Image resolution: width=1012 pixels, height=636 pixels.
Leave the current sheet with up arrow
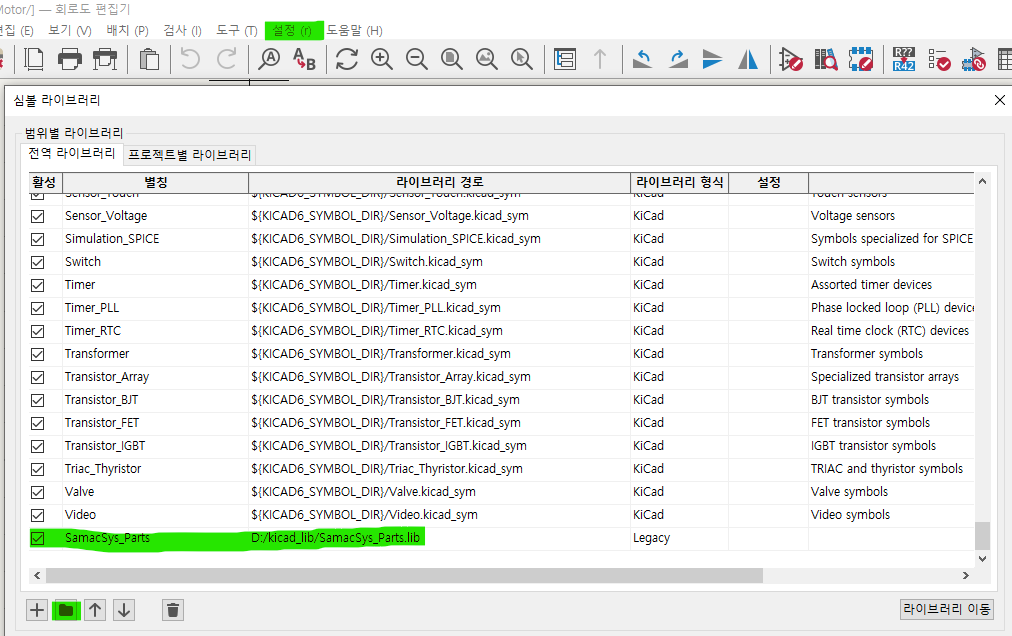tap(600, 59)
